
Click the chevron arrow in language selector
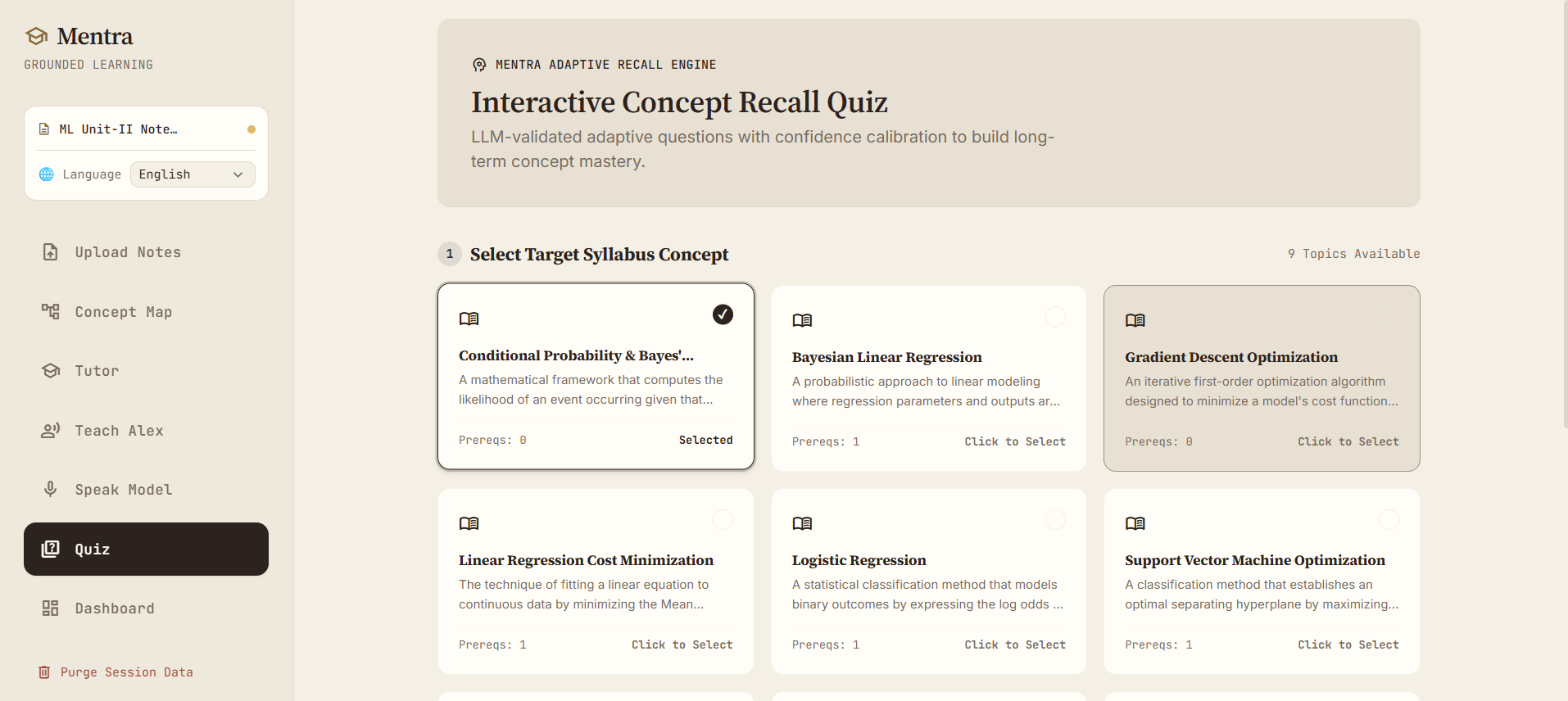(x=238, y=174)
